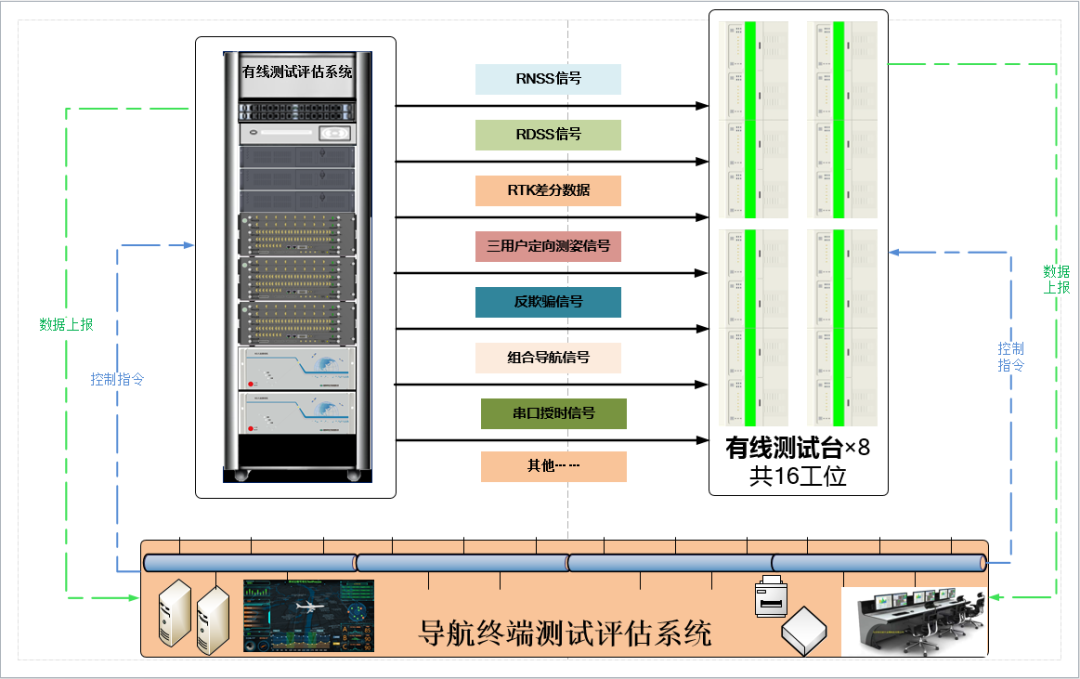The image size is (1080, 679).
Task: Select the bottom-left test bench panel
Action: tap(754, 328)
